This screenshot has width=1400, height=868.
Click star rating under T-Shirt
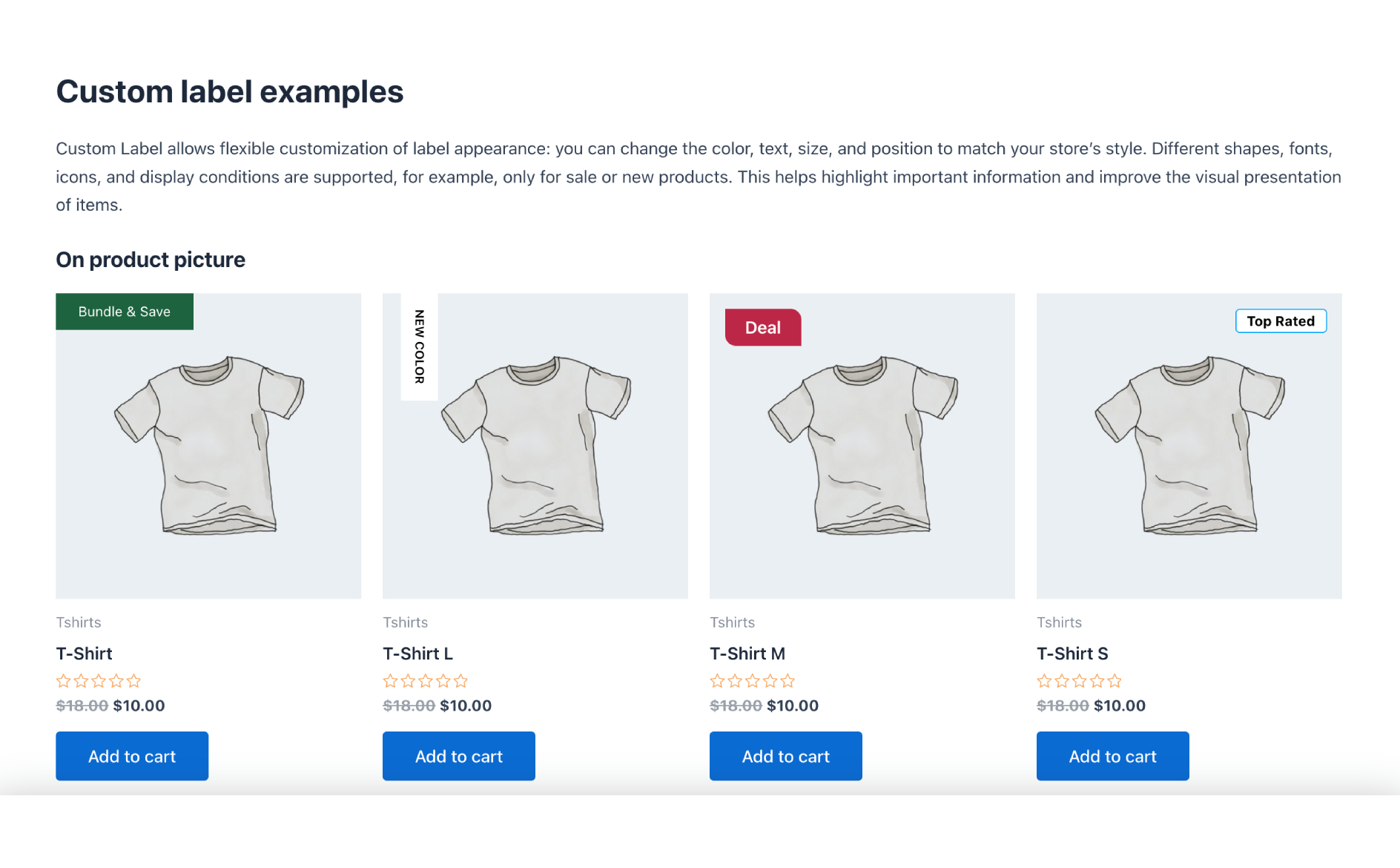pyautogui.click(x=99, y=681)
